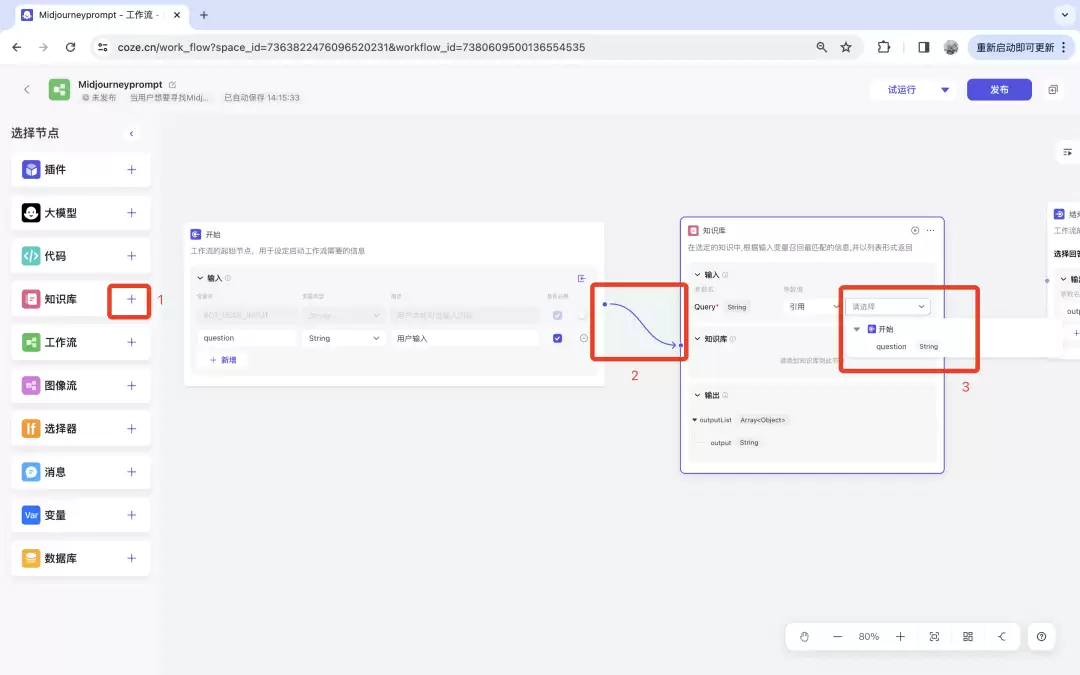Toggle the disabled checkbox in first input row

point(557,315)
